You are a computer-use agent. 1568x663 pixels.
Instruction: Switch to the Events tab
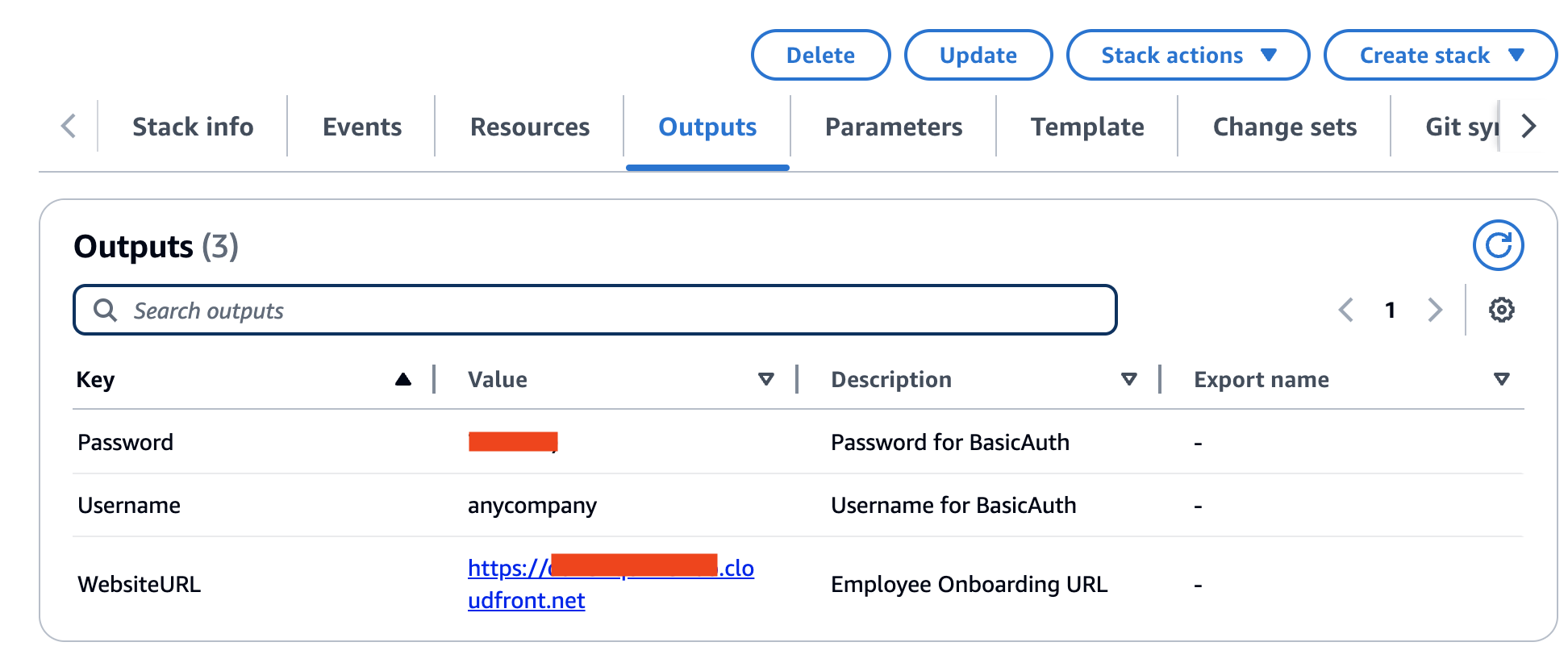click(x=362, y=127)
